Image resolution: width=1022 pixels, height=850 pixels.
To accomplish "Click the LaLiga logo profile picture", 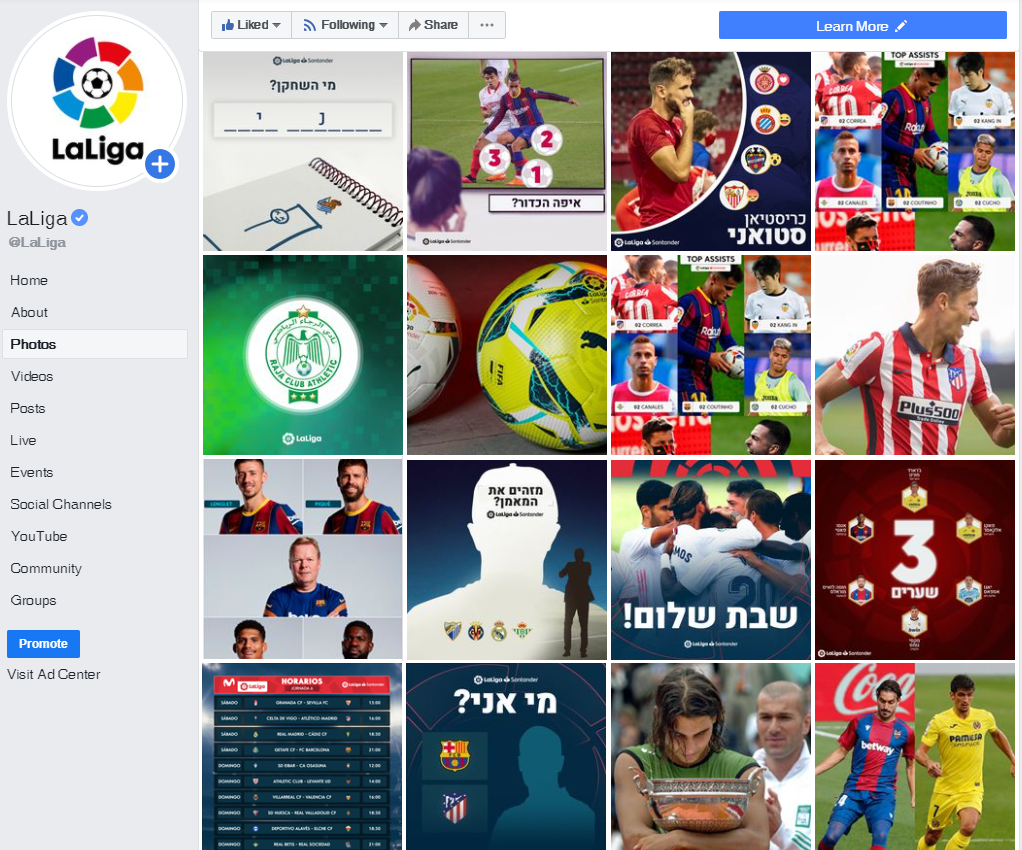I will 97,101.
